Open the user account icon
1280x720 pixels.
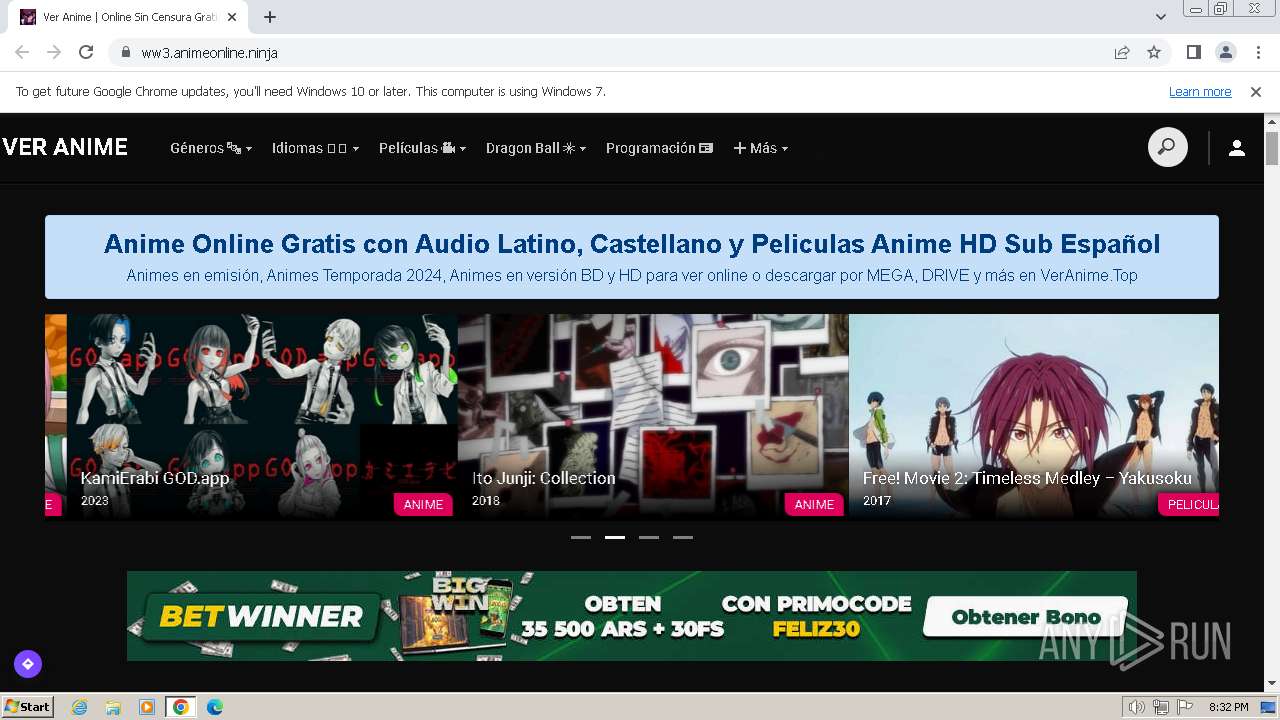click(1237, 148)
